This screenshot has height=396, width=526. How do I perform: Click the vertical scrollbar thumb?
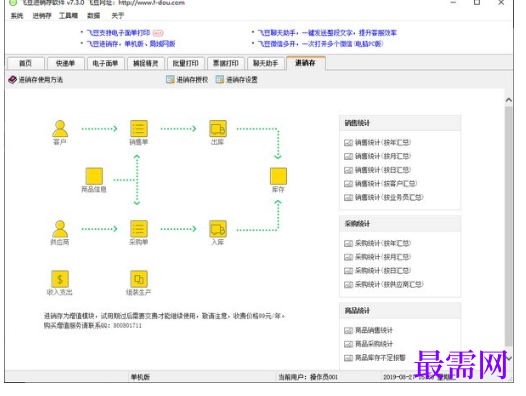(509, 226)
